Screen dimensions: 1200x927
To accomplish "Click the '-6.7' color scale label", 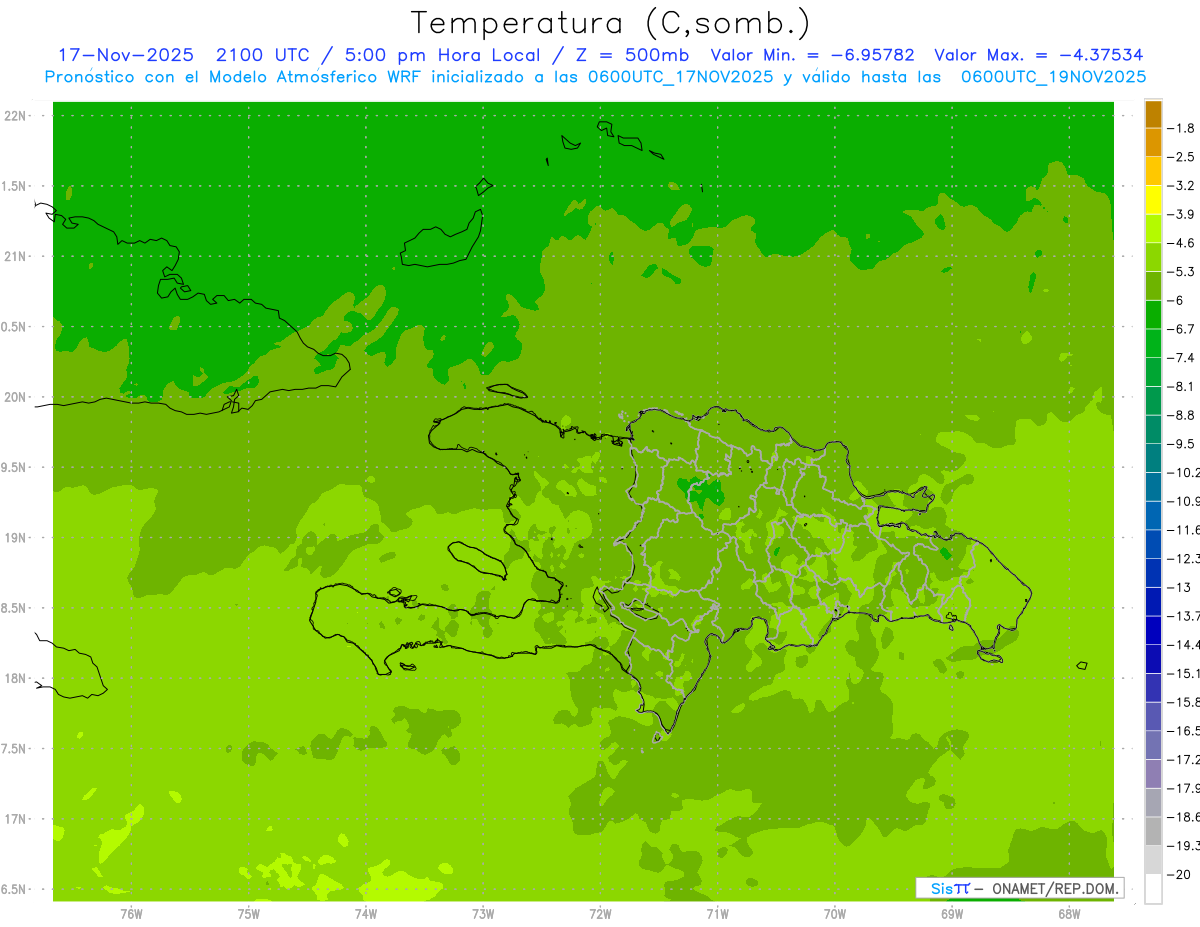I will 1183,329.
